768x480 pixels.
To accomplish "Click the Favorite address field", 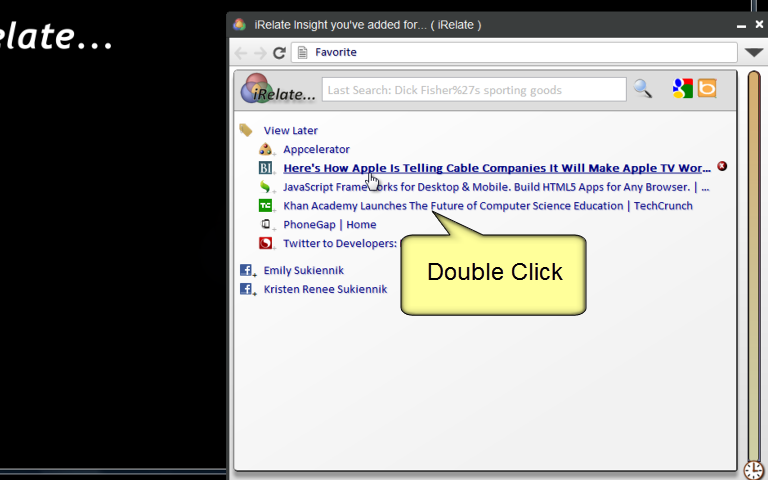I will coord(514,52).
